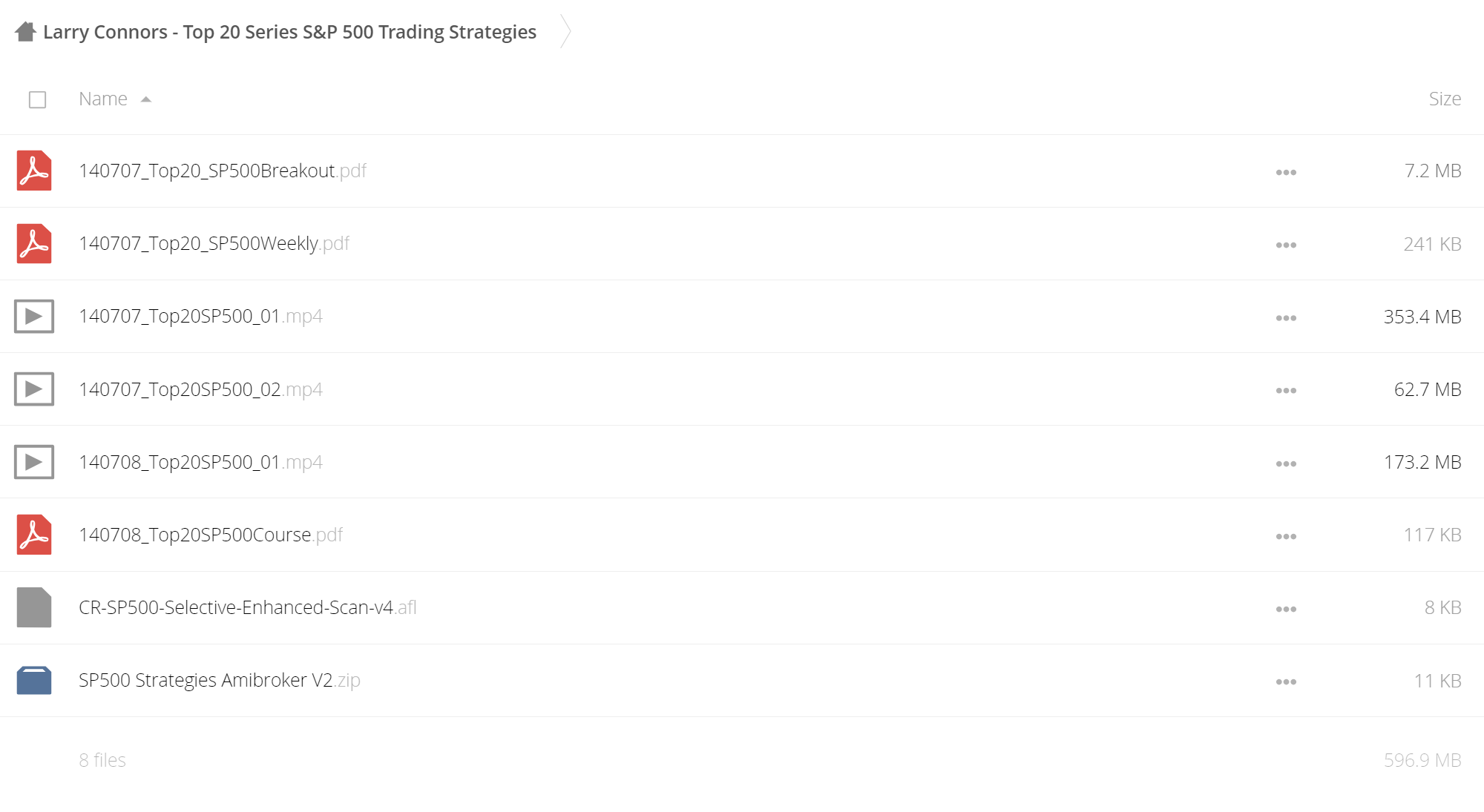Click video icon for 140708_Top20SP500_01.mp4
Viewport: 1484px width, 812px height.
click(34, 462)
